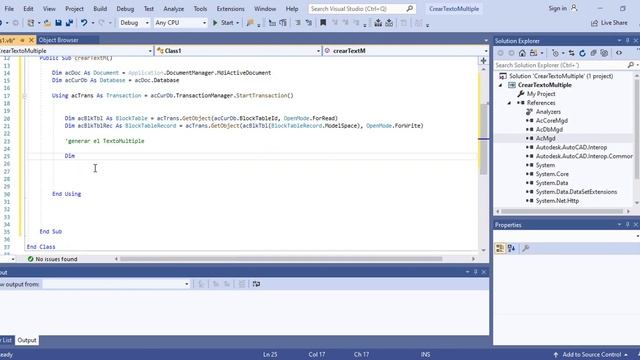Click the Search Visual Studio box
The image size is (640, 360).
(362, 9)
